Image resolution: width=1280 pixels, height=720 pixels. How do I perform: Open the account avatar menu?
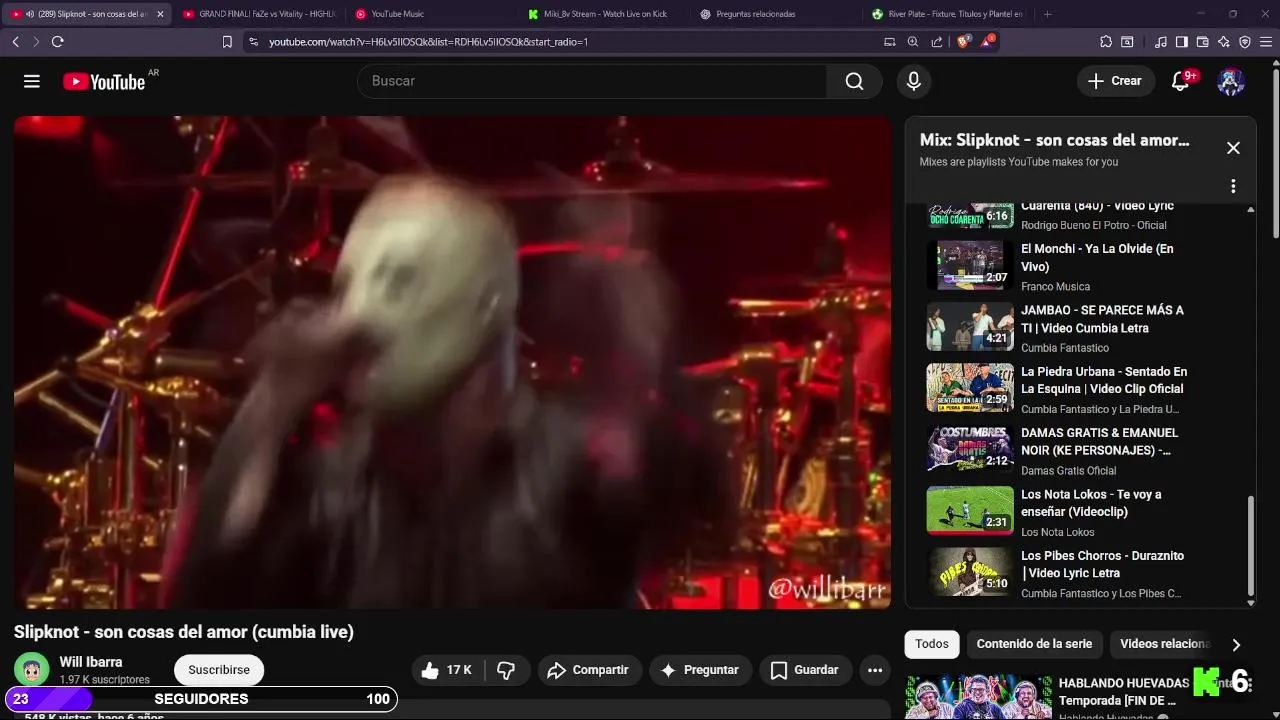click(1231, 81)
